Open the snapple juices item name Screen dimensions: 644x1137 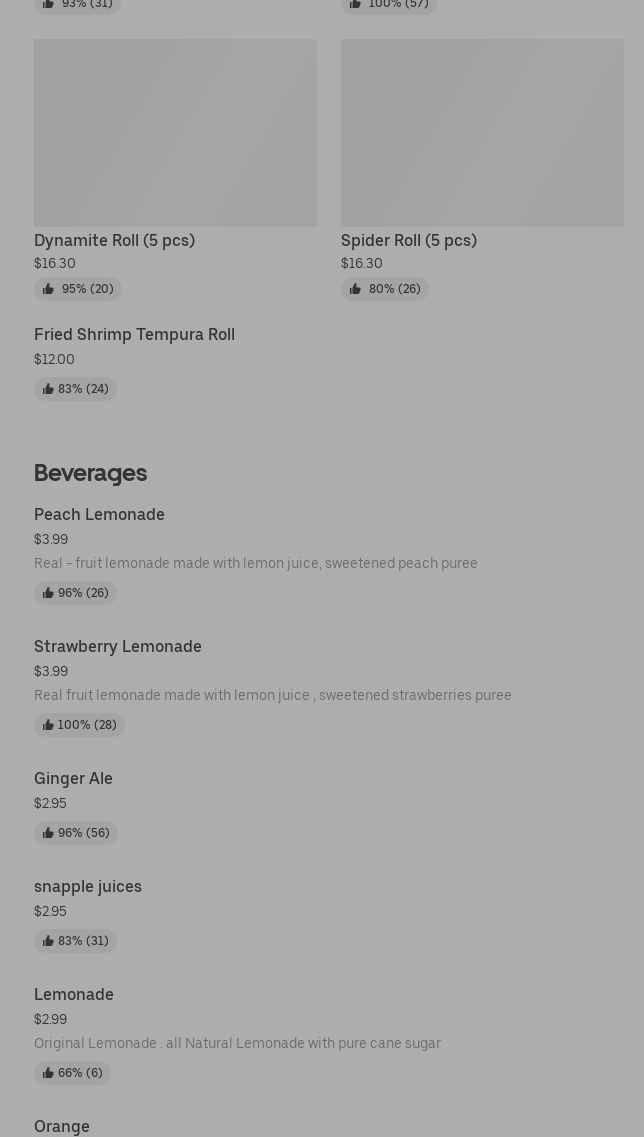(x=88, y=886)
